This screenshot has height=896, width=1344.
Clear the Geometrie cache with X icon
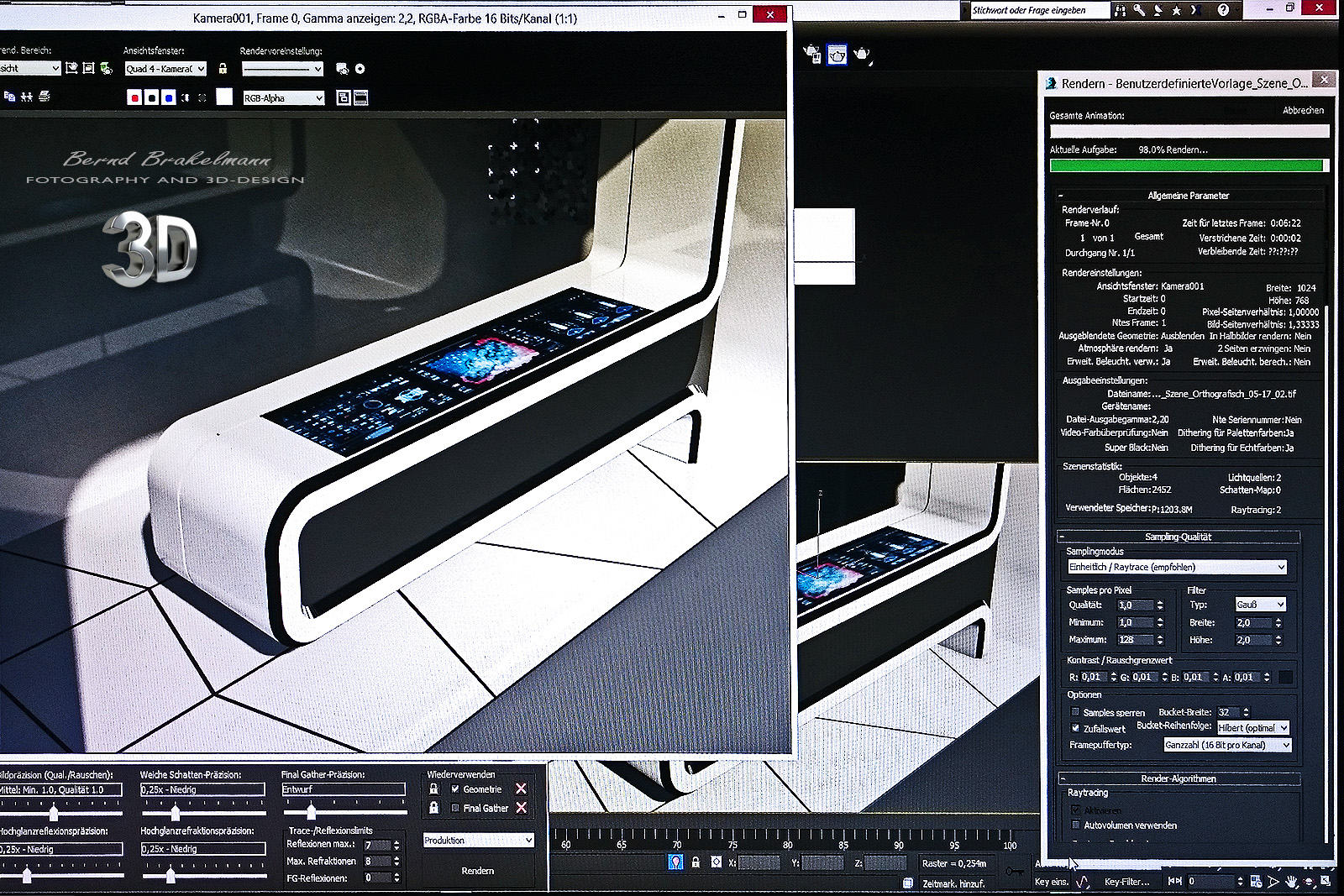click(x=521, y=789)
